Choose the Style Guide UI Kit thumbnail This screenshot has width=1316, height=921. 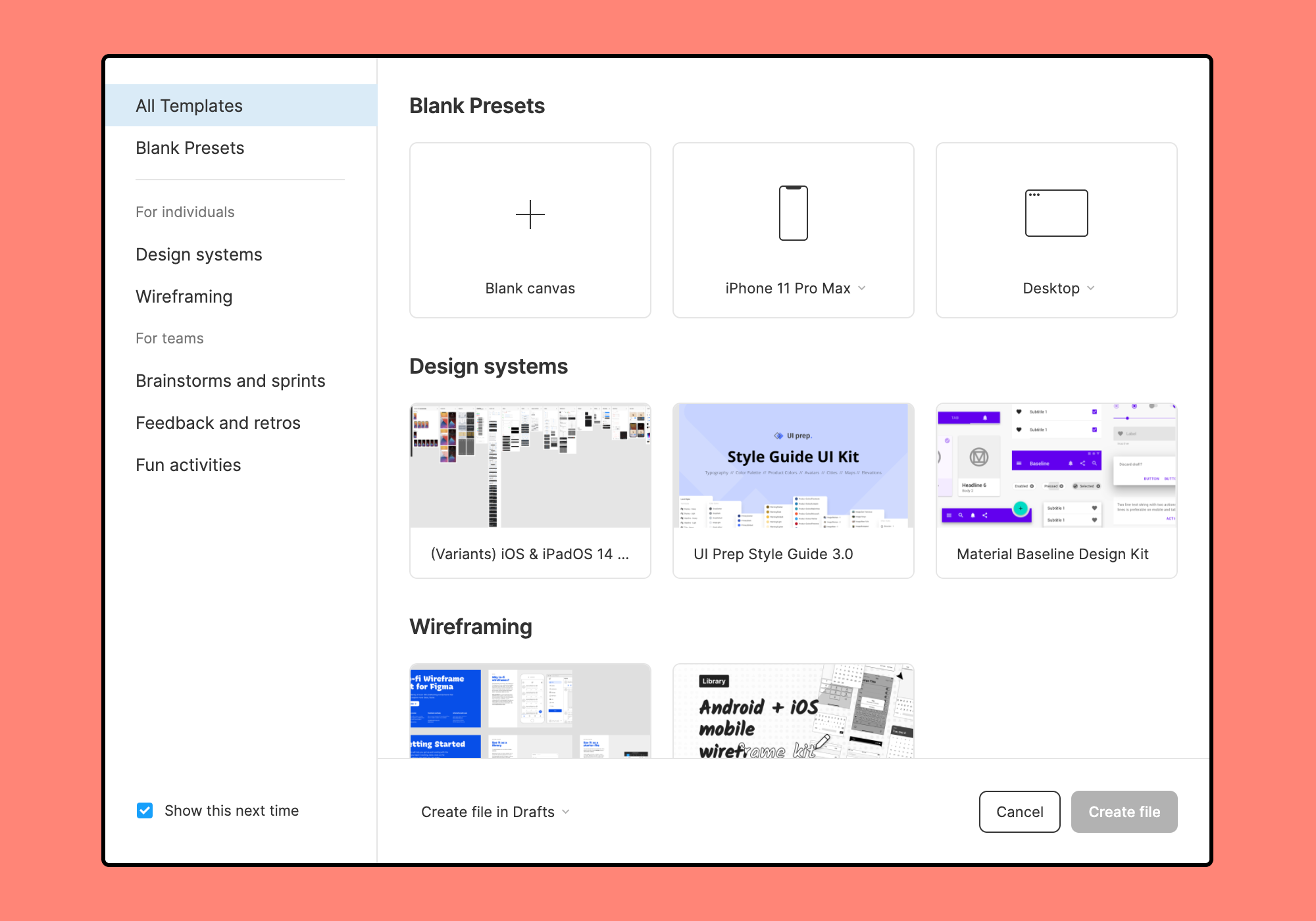(793, 466)
